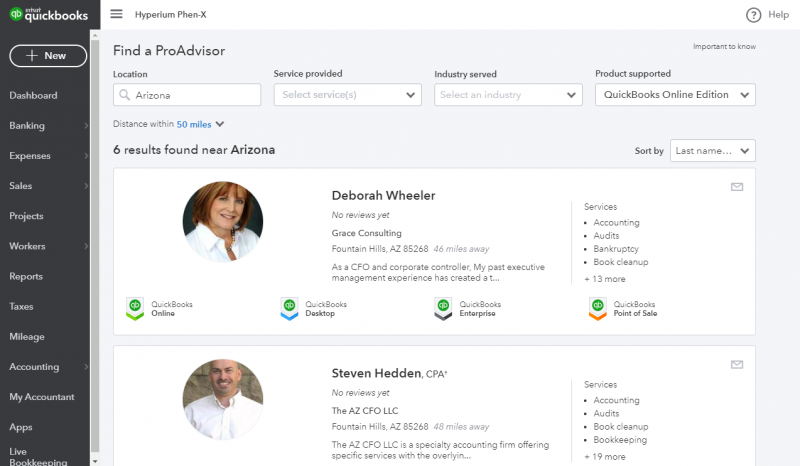Open Mileage in sidebar

click(27, 336)
